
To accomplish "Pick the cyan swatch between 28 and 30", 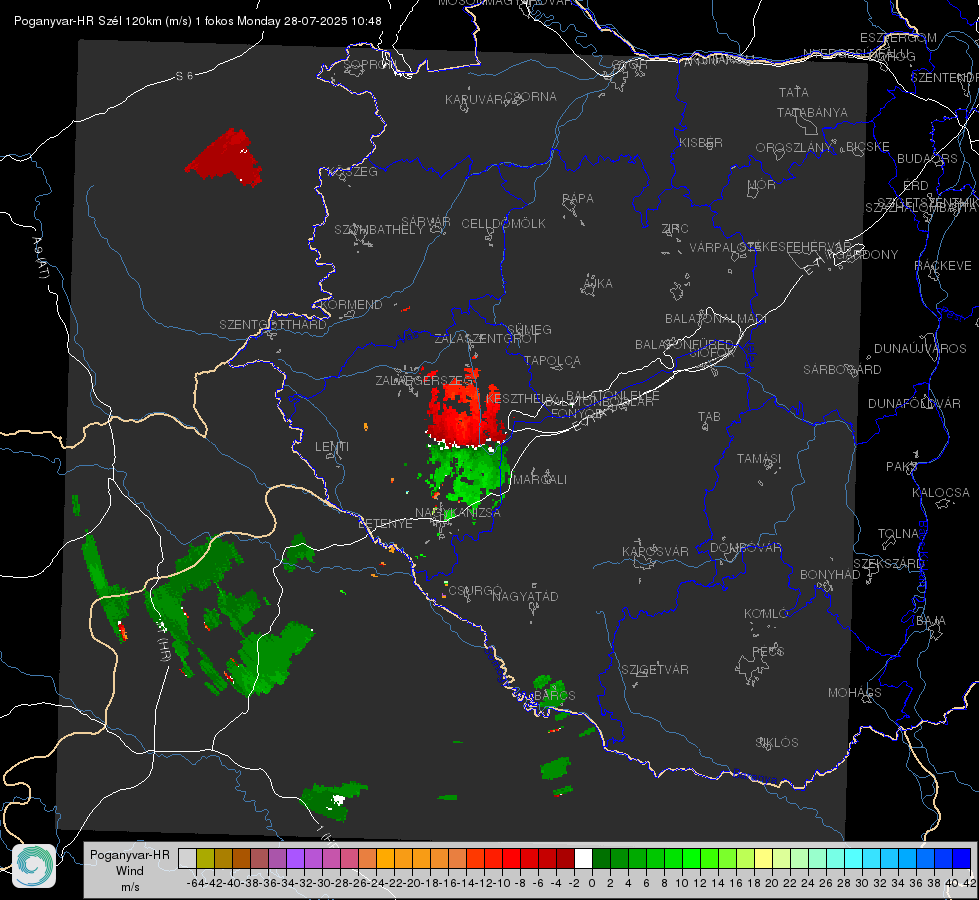I will click(853, 859).
